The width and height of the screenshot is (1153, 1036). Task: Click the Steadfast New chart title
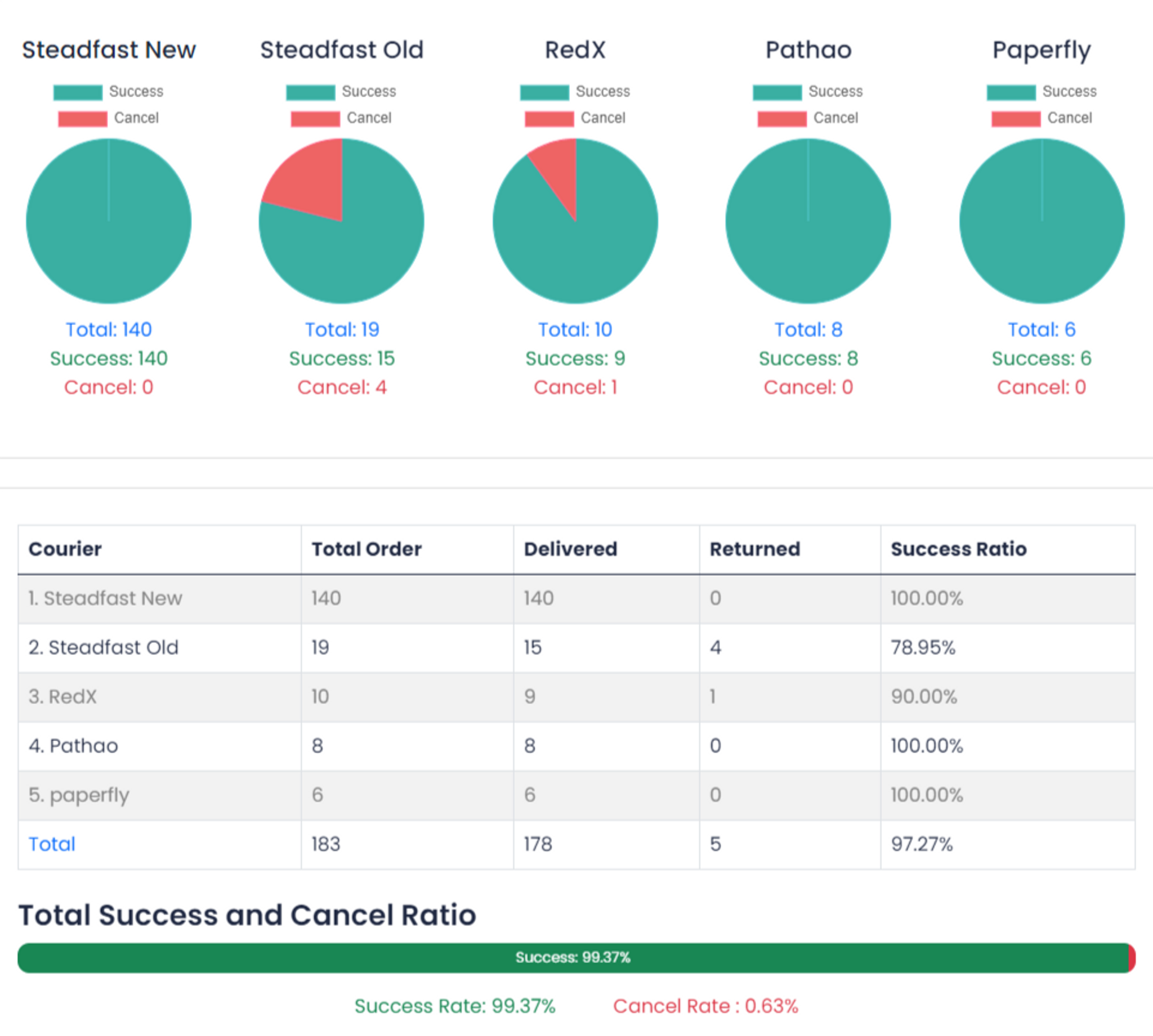tap(109, 50)
